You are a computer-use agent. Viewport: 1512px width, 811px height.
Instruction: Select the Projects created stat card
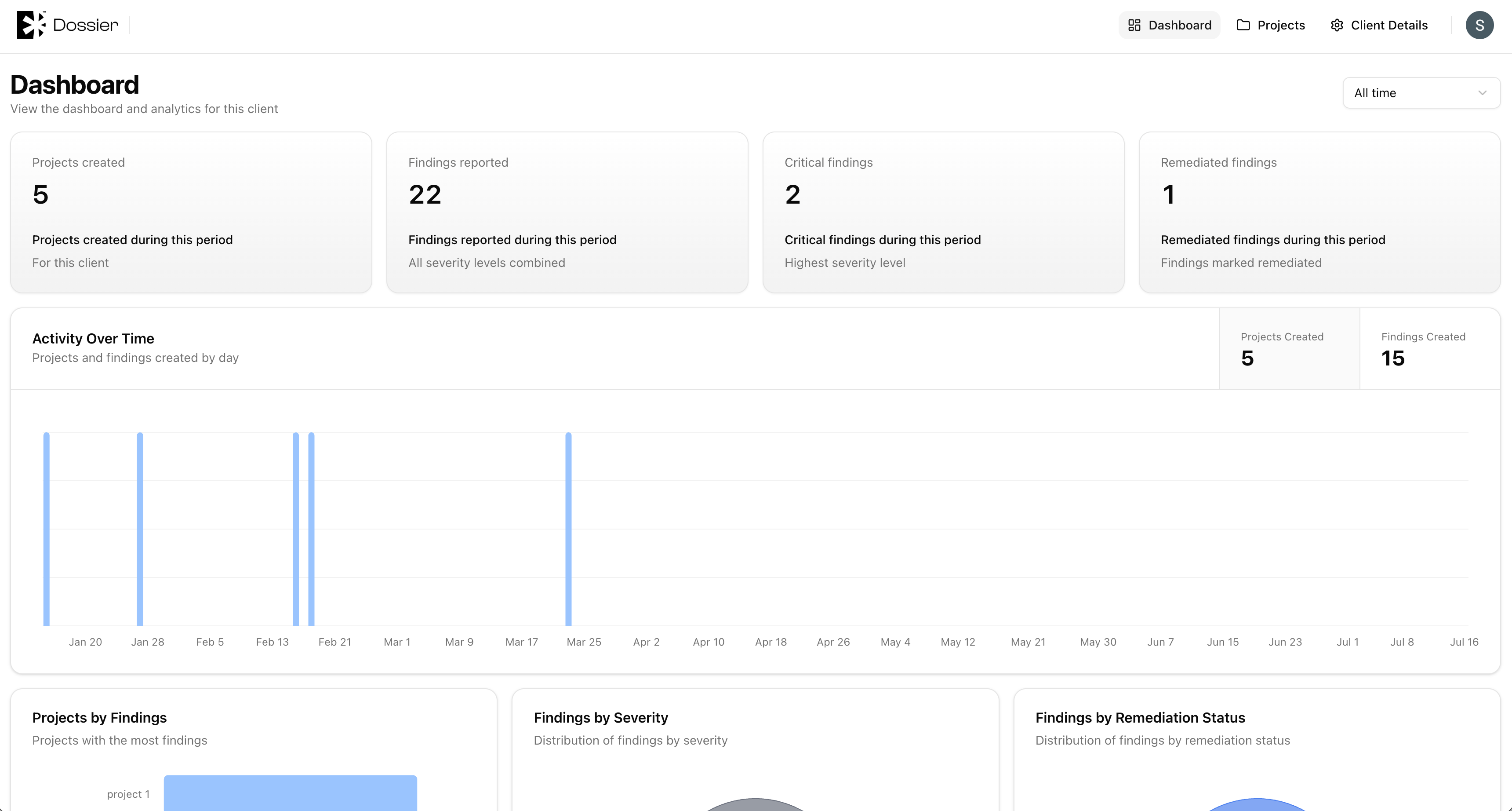coord(191,212)
